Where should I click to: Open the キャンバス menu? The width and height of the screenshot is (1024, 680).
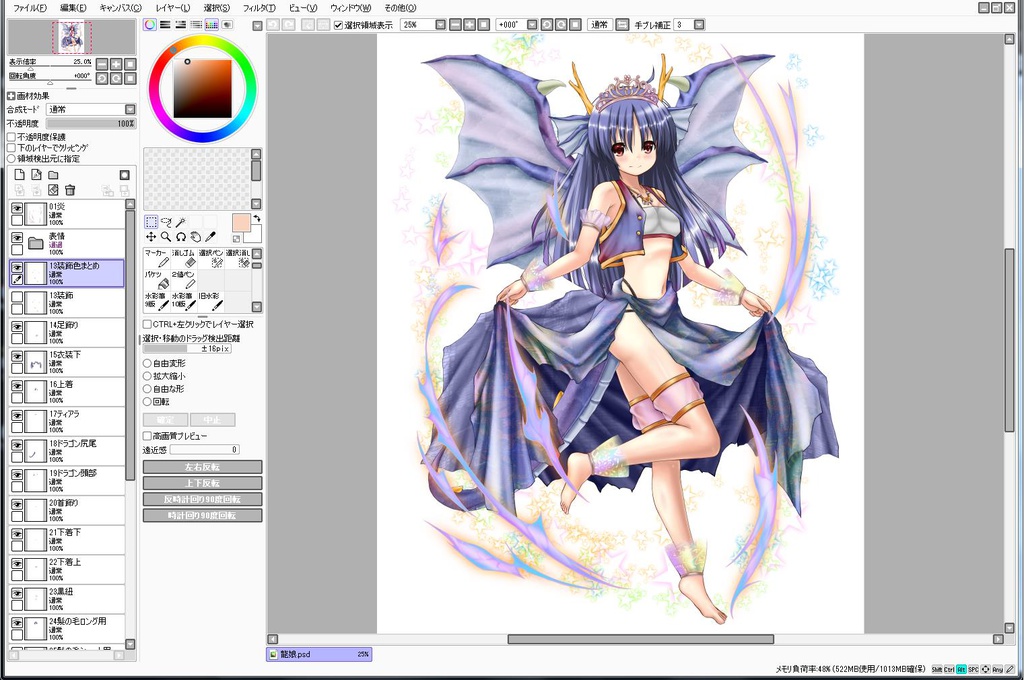tap(120, 8)
